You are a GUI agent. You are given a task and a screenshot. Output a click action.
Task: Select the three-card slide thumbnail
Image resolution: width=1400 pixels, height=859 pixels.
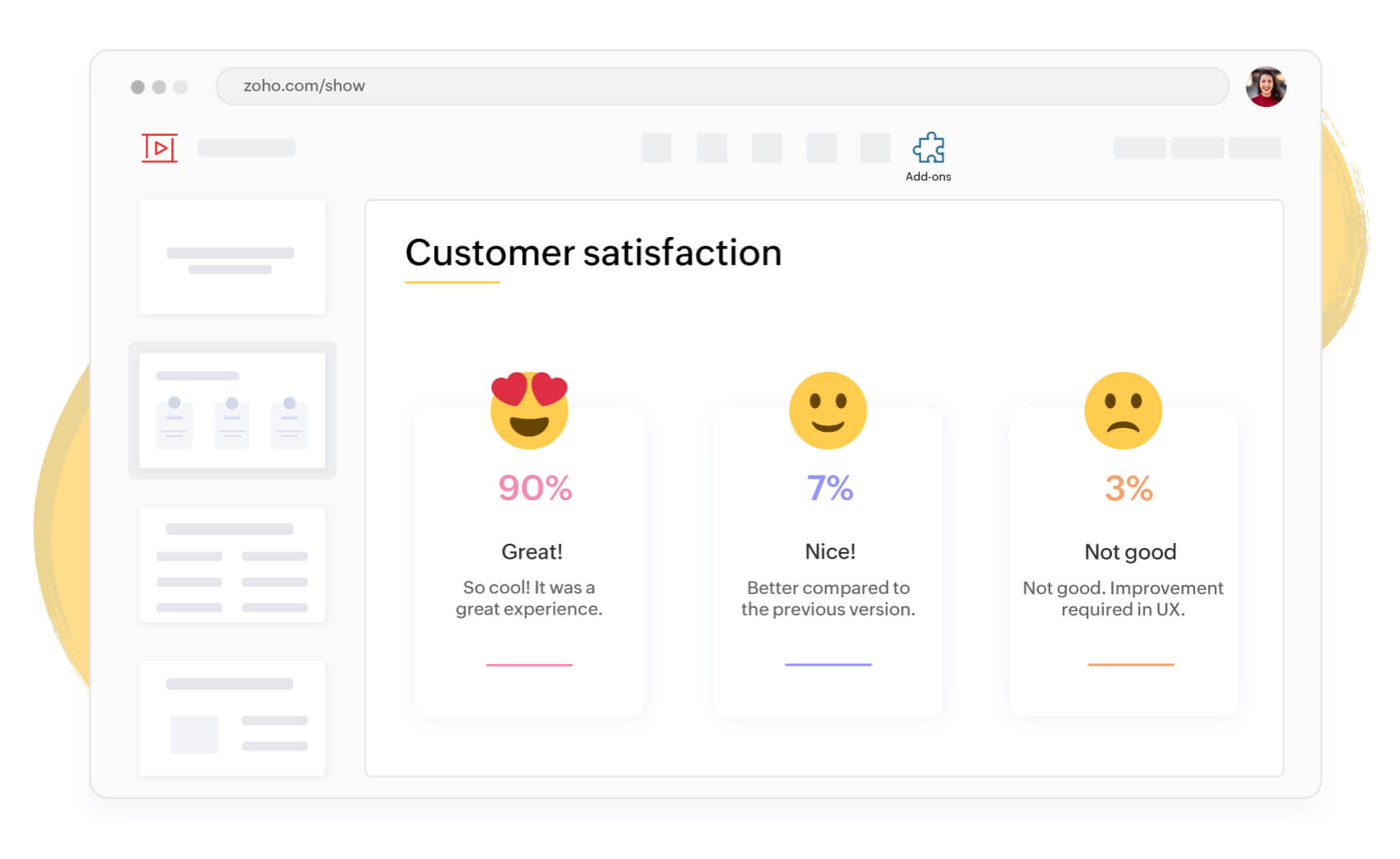(232, 411)
